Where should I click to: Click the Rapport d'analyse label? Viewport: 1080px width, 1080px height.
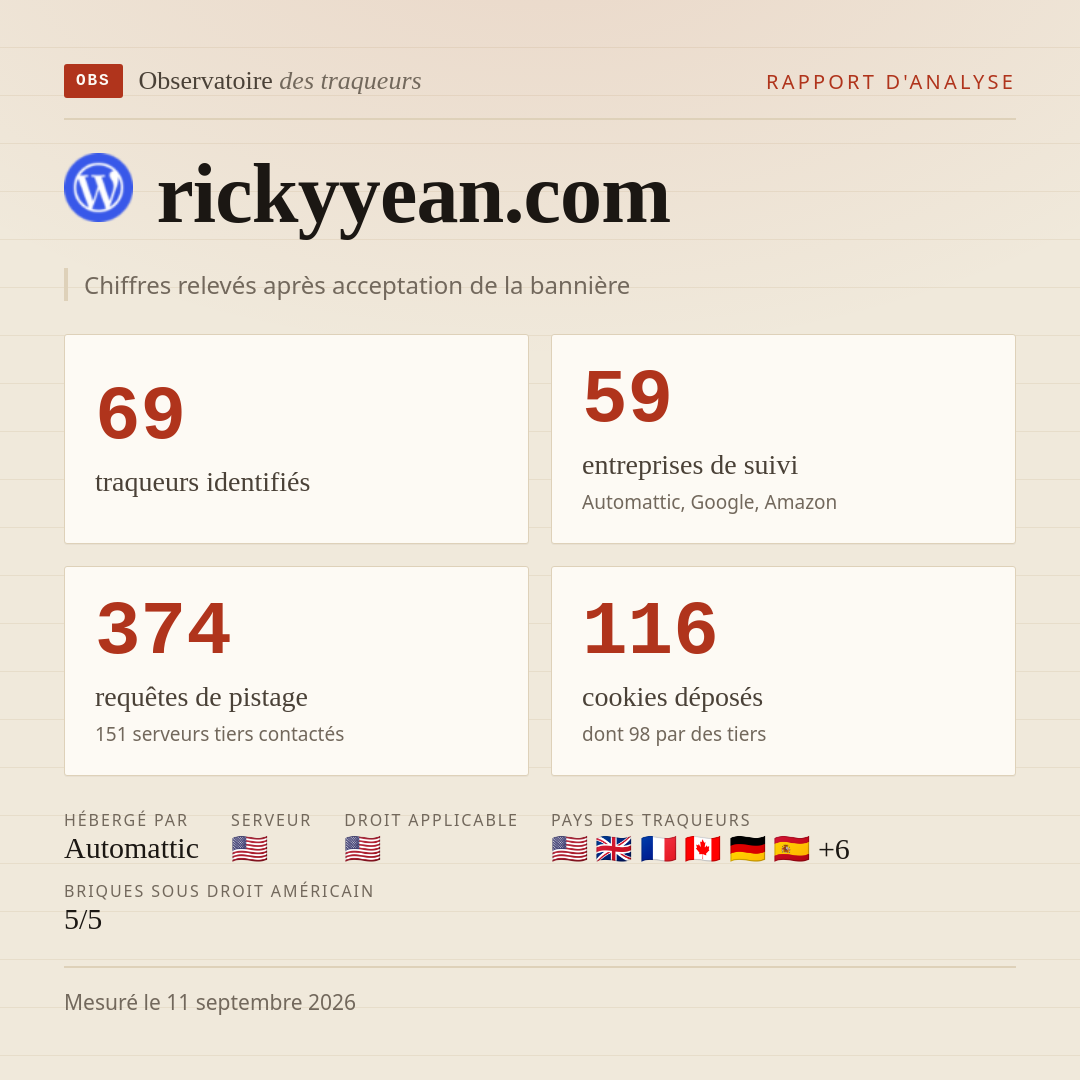click(x=891, y=82)
